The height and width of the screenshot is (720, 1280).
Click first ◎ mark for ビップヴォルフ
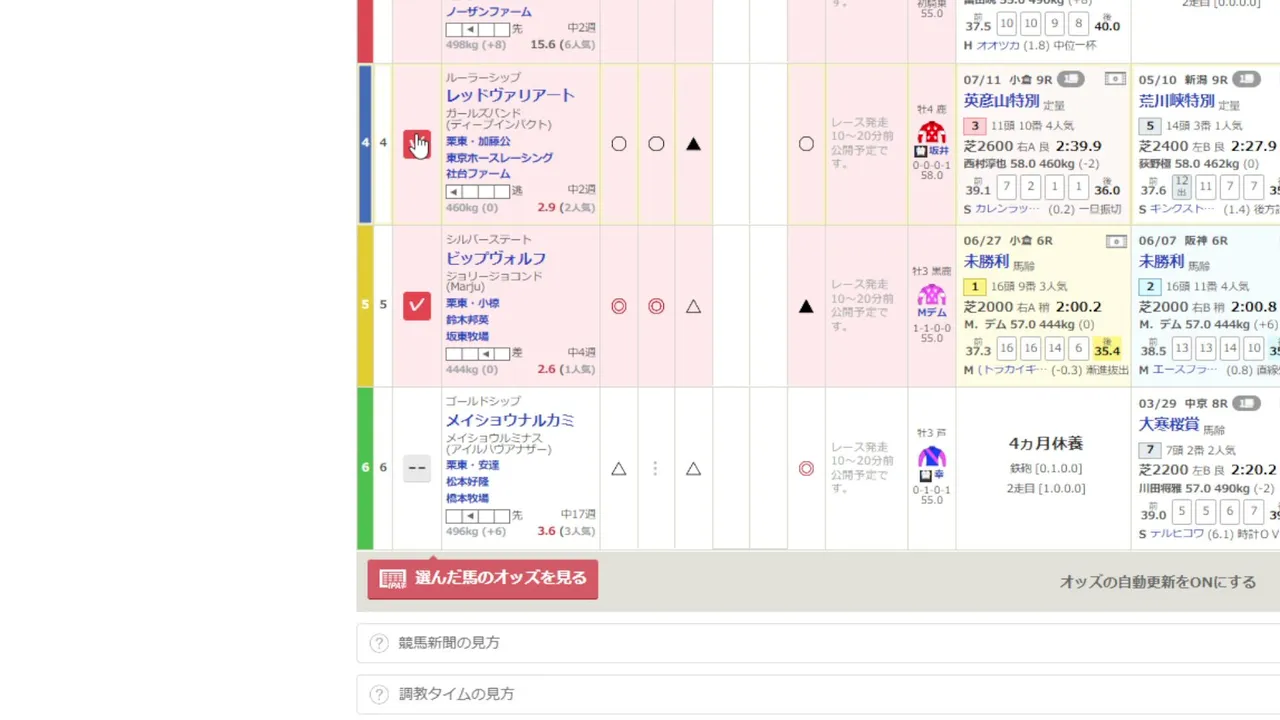point(619,306)
